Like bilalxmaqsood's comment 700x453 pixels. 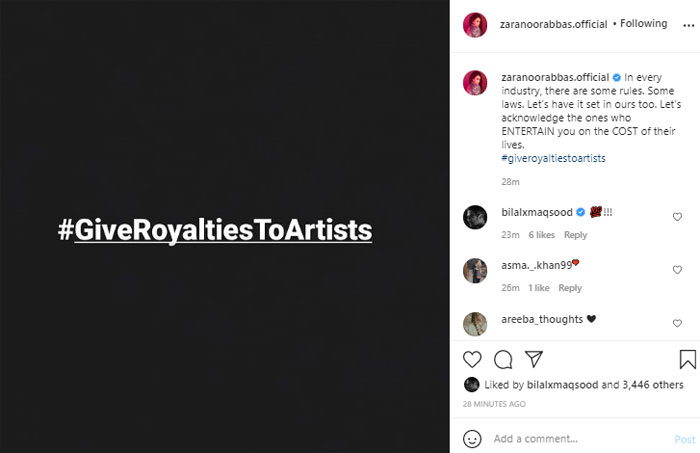point(677,217)
